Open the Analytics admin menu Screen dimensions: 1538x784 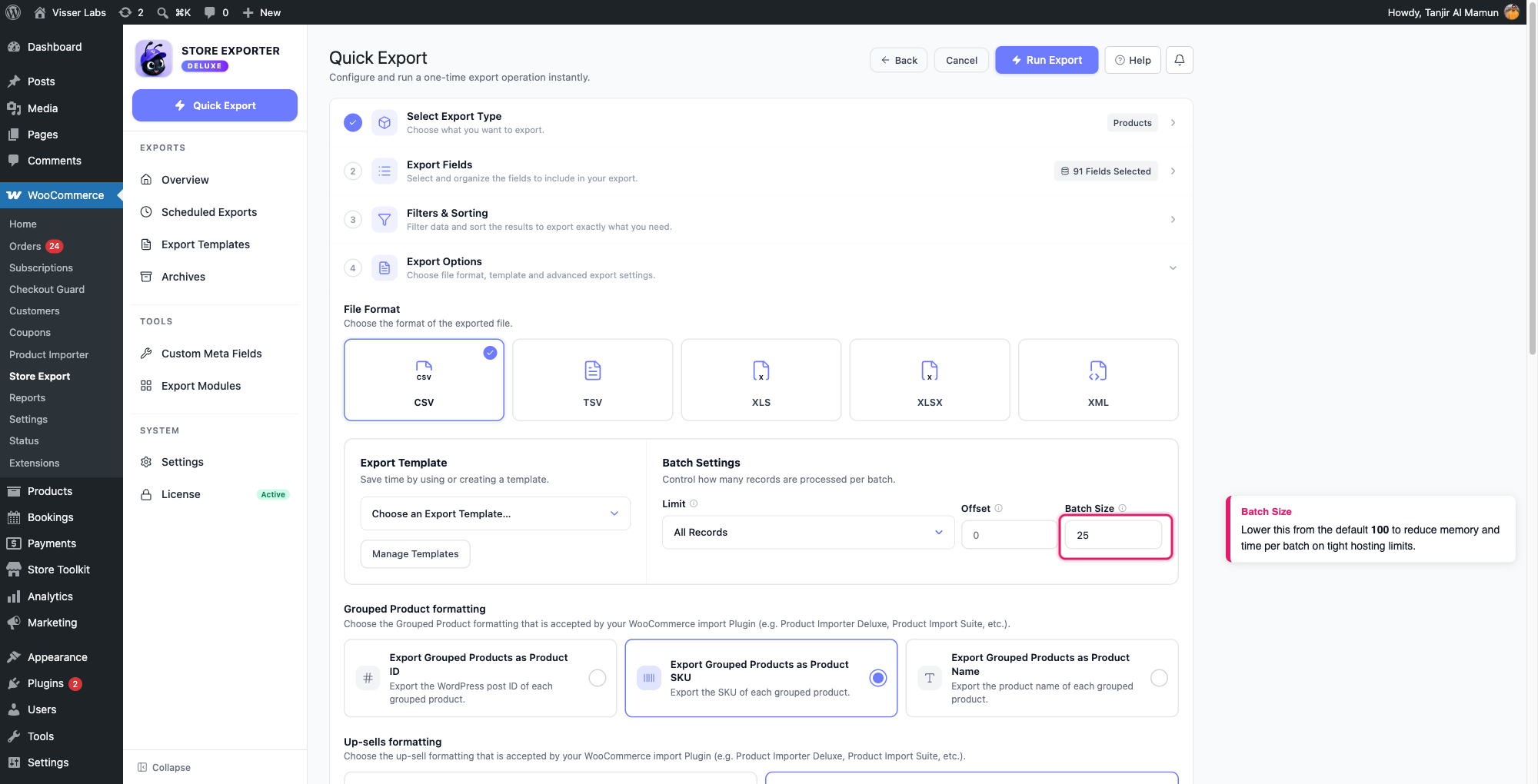pyautogui.click(x=50, y=596)
